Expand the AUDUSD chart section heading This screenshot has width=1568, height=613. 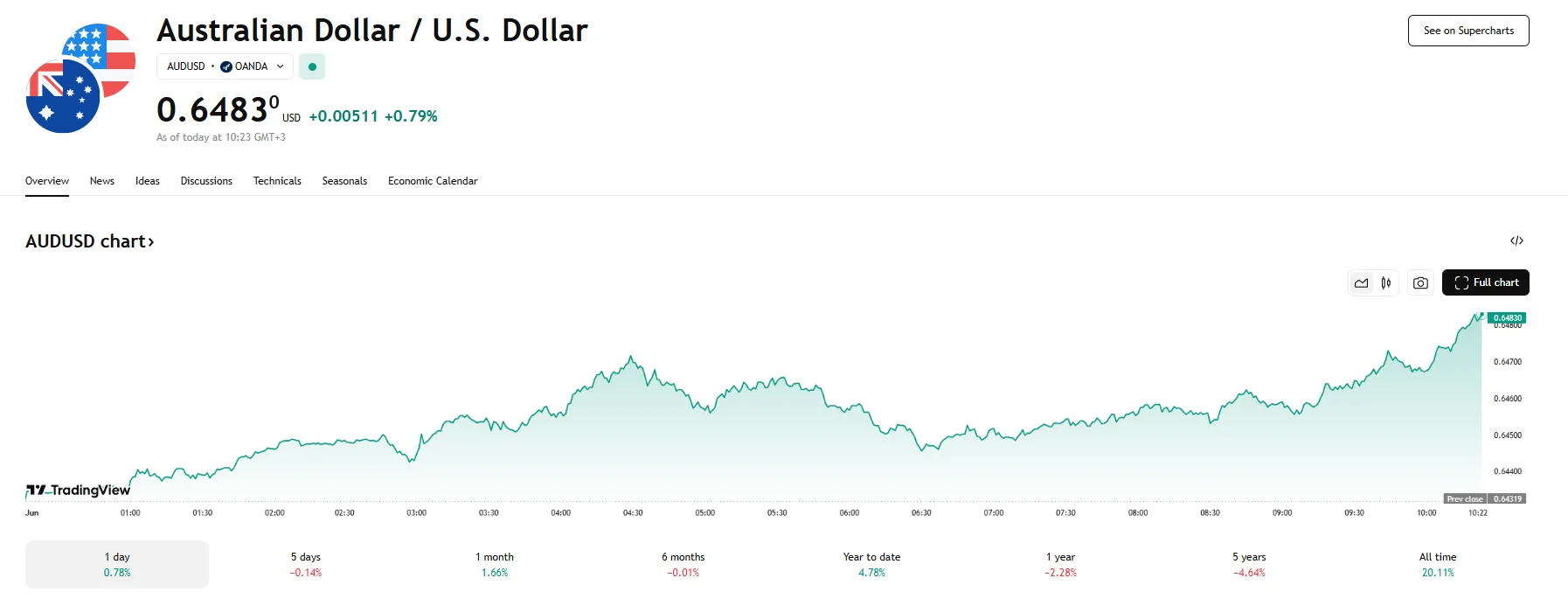click(x=90, y=241)
